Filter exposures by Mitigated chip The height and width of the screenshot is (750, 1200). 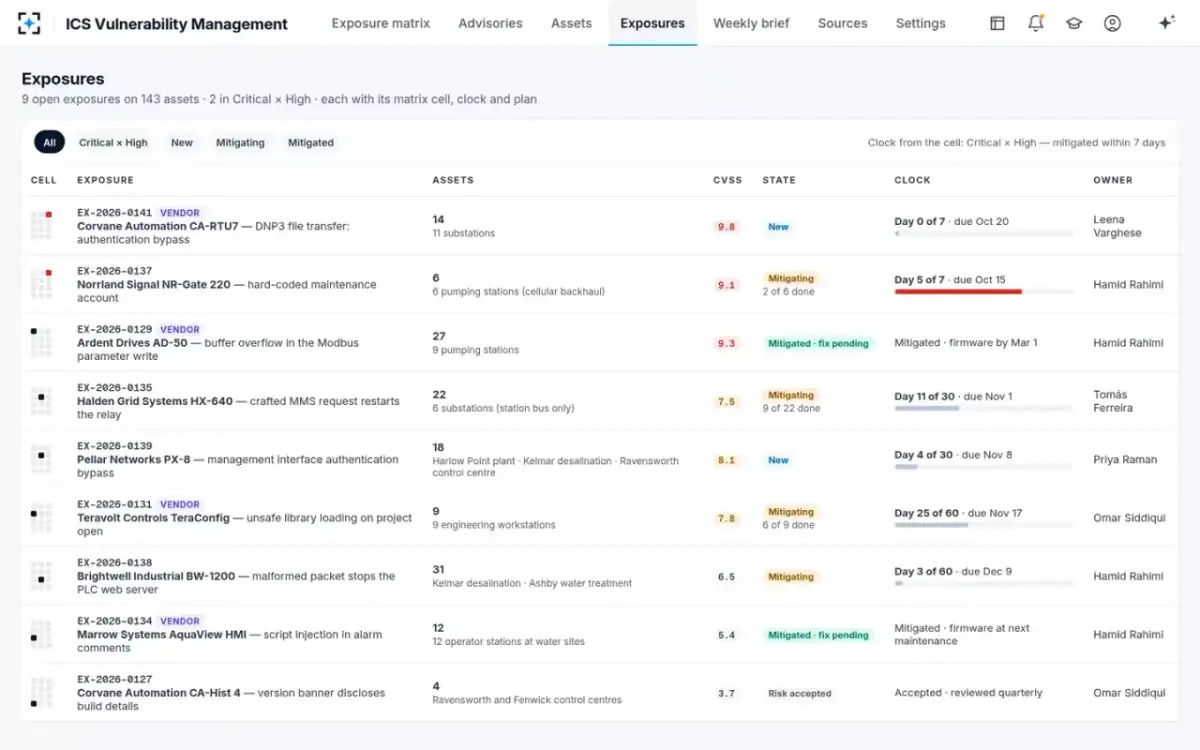pos(311,143)
